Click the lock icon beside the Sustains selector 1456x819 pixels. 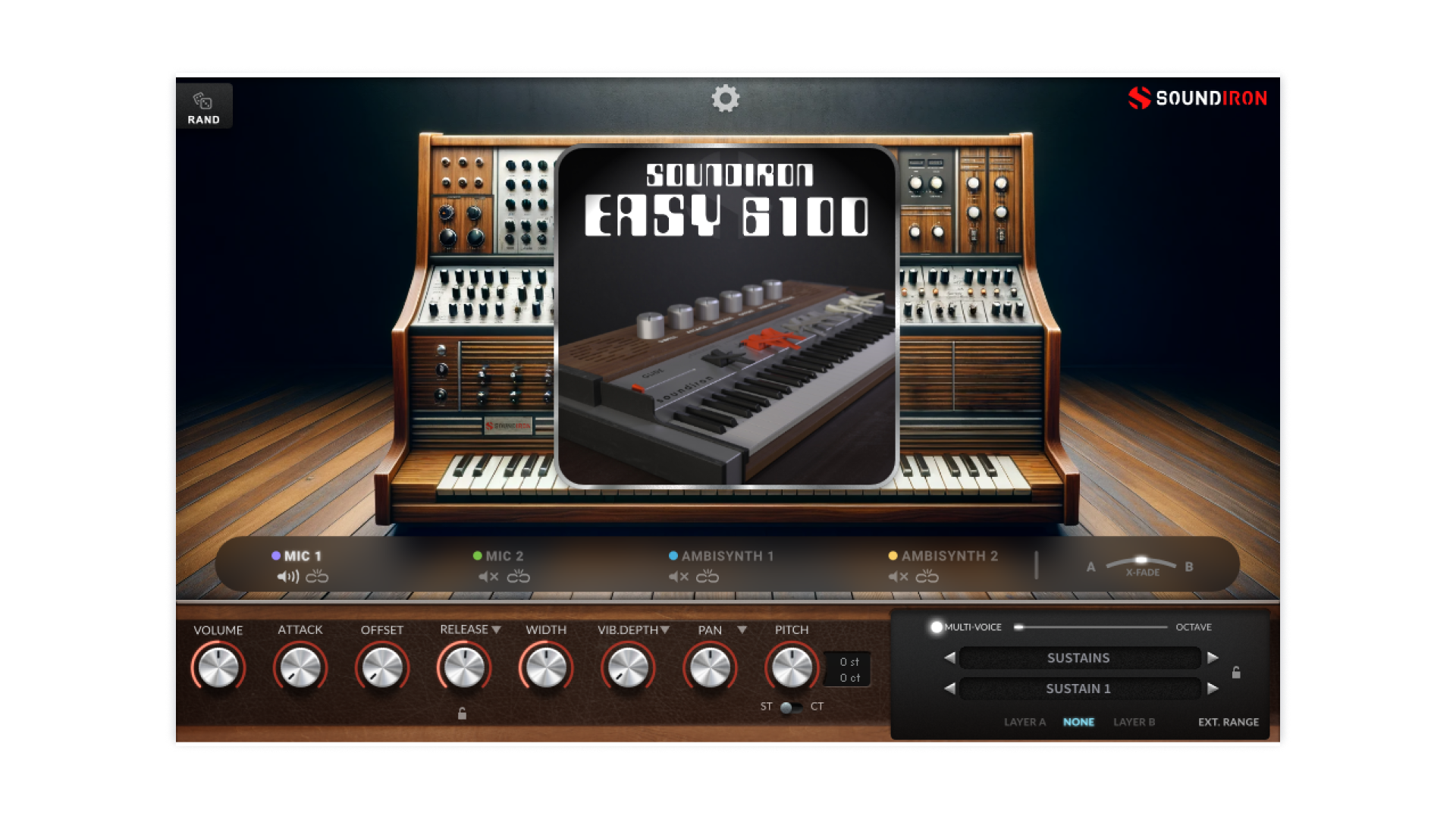coord(1235,673)
